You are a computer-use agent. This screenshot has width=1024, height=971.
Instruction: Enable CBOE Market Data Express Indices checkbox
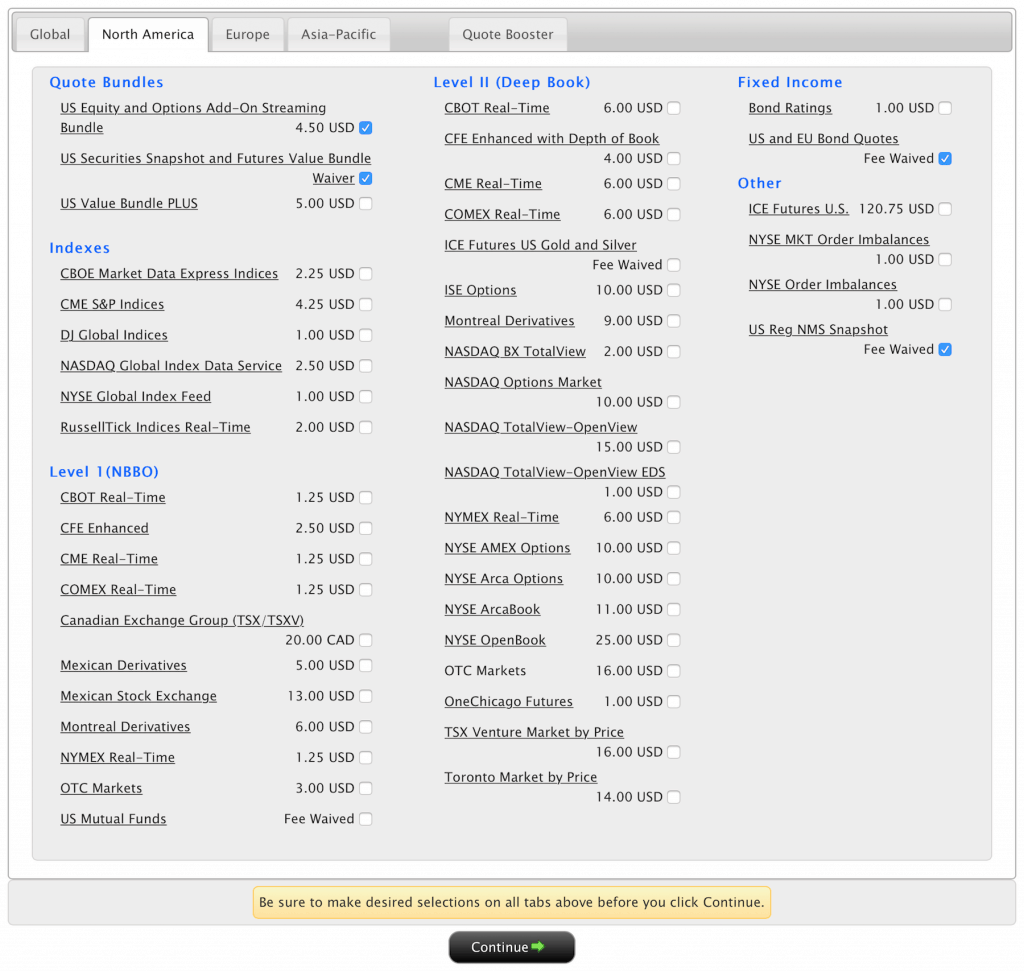(366, 274)
